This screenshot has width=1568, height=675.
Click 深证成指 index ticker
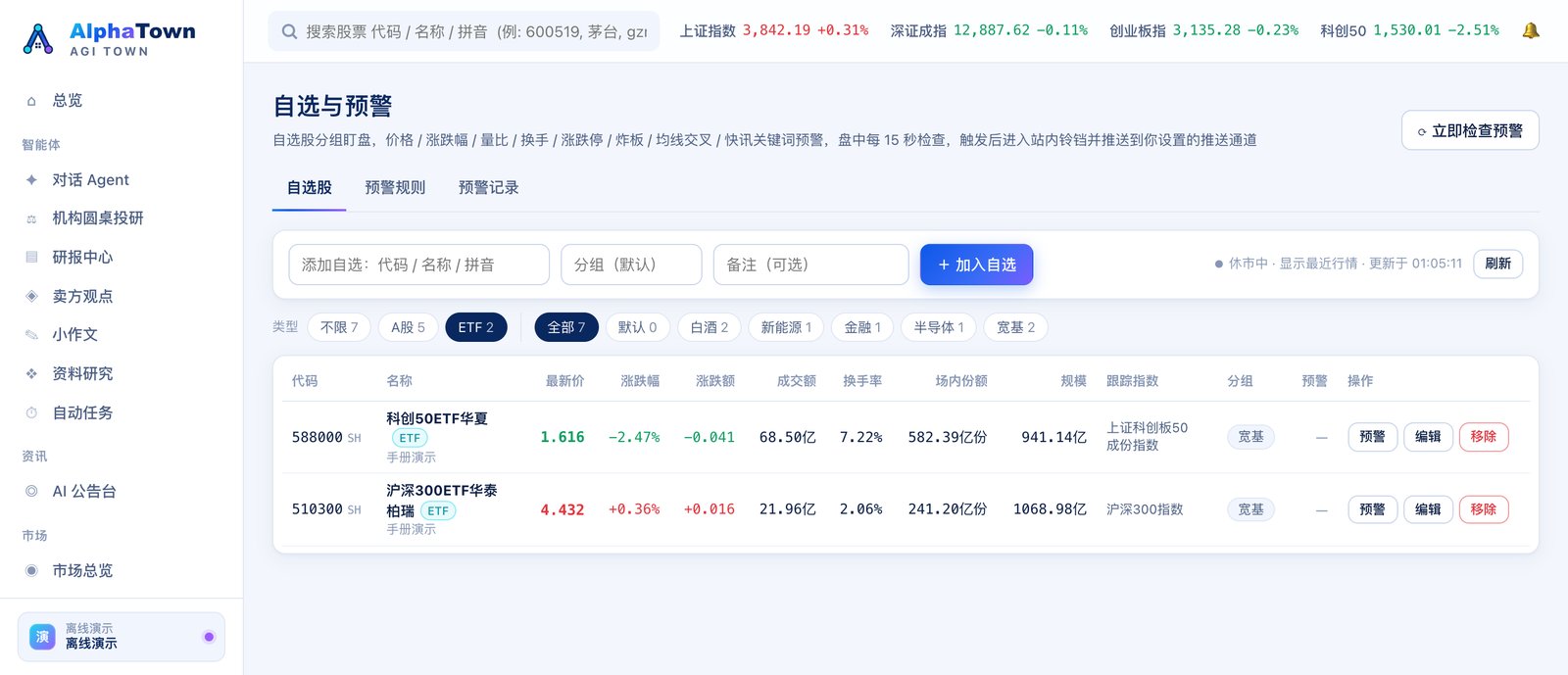[x=989, y=30]
